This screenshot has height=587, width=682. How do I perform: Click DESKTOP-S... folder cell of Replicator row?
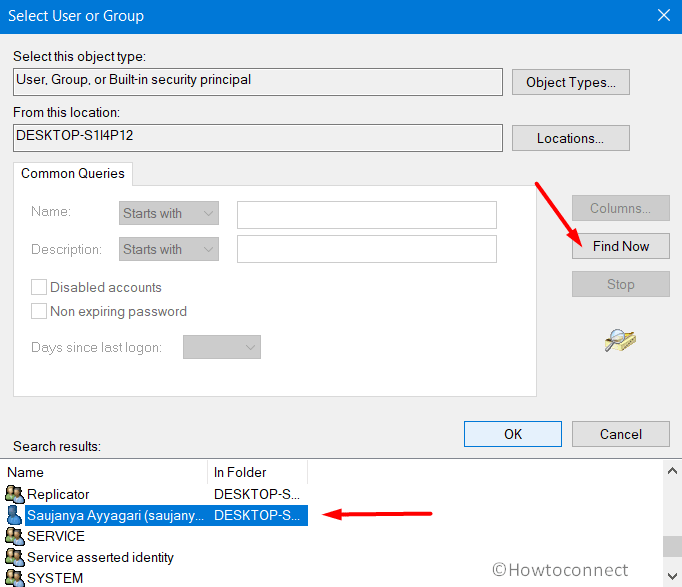pyautogui.click(x=257, y=494)
